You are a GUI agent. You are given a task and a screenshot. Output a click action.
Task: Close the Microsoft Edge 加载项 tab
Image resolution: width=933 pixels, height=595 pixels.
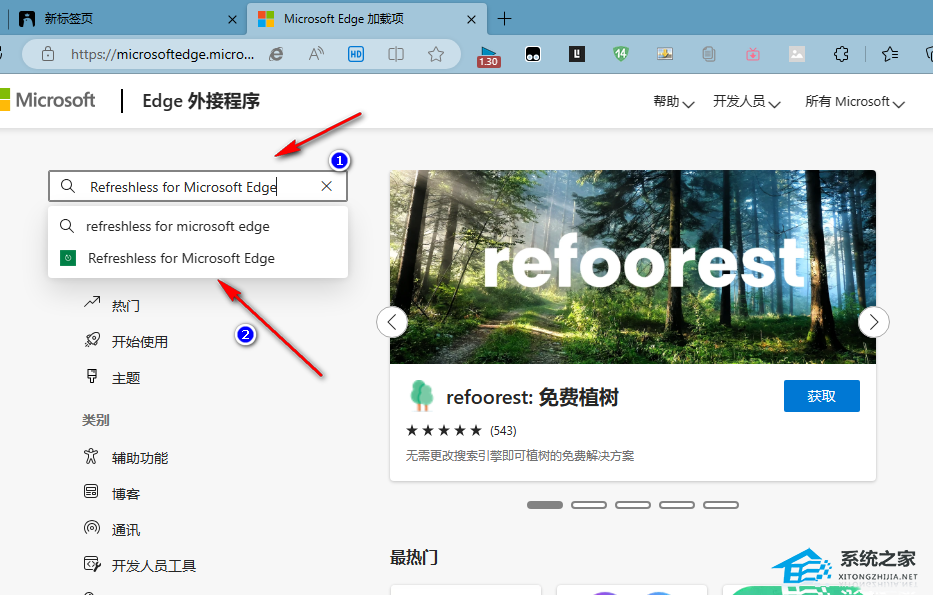pyautogui.click(x=471, y=20)
